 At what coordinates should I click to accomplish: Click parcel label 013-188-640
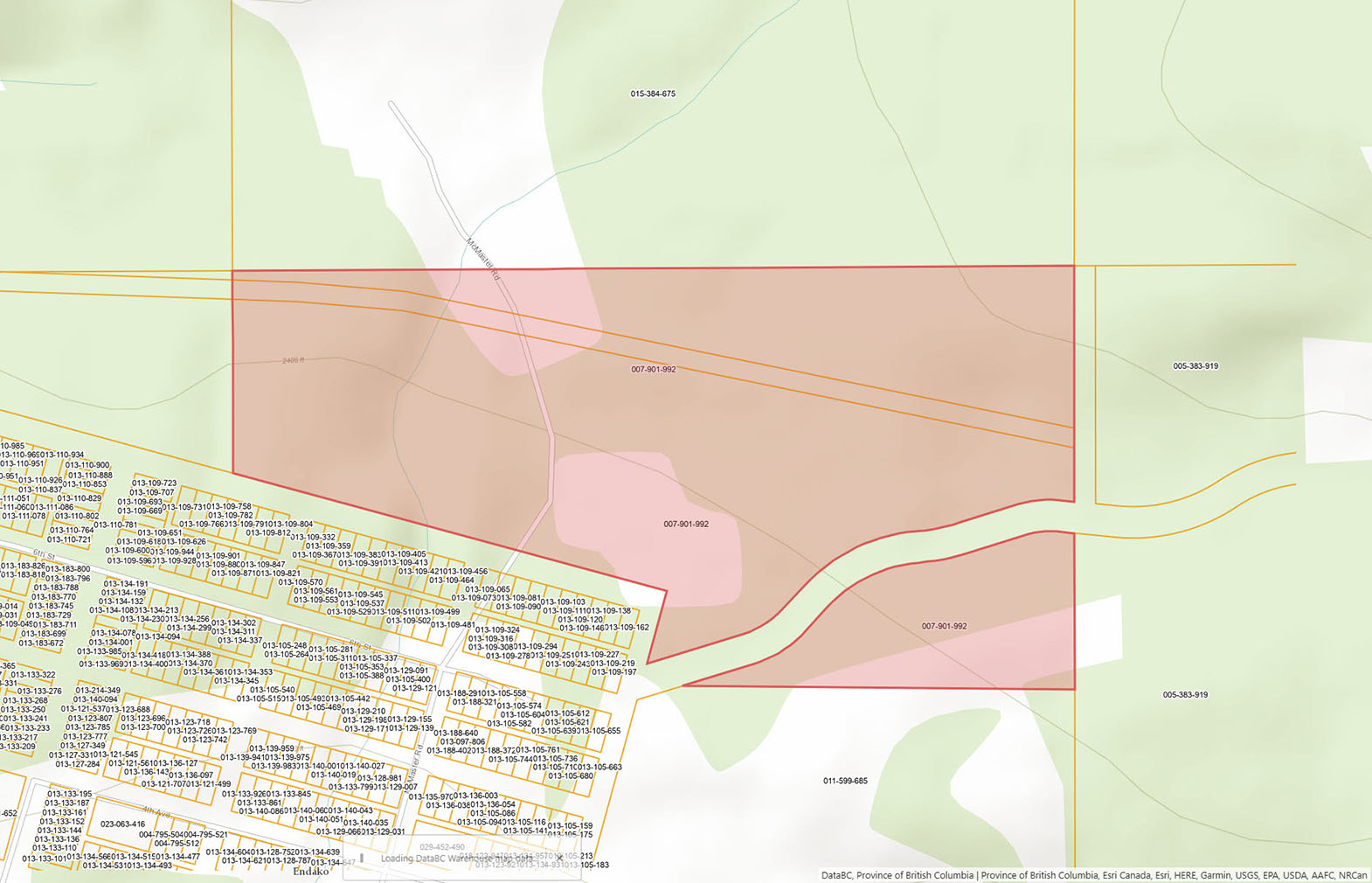pos(455,733)
